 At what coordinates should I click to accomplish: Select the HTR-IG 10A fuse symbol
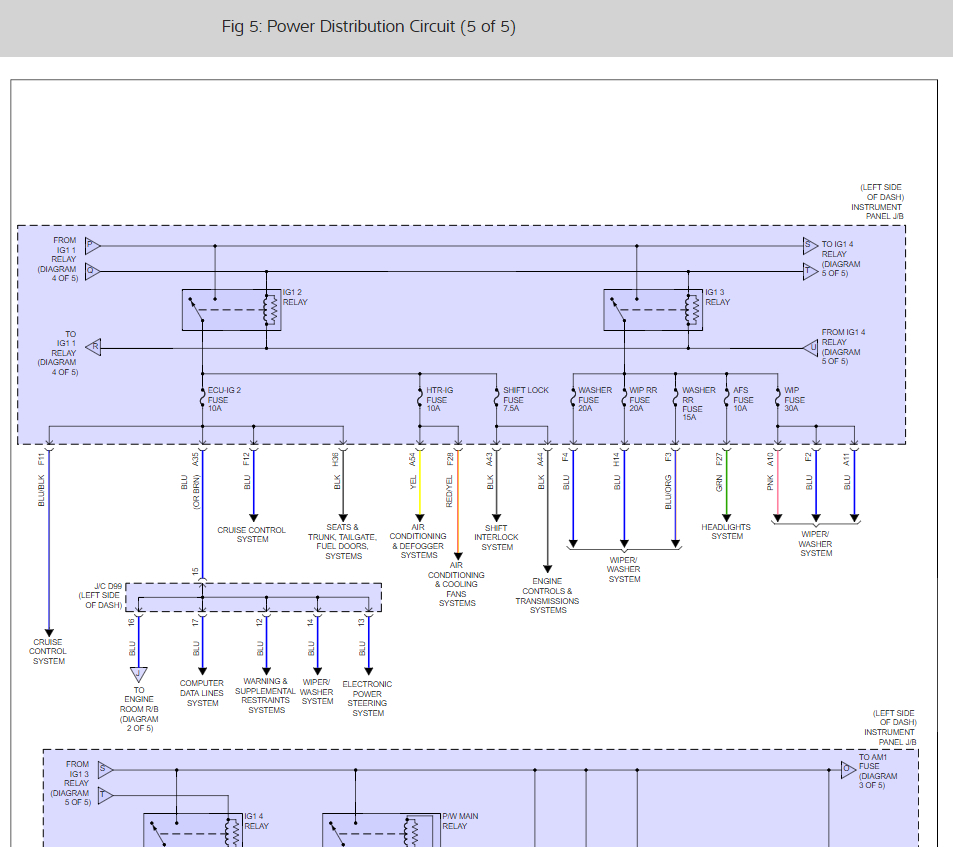[x=420, y=400]
